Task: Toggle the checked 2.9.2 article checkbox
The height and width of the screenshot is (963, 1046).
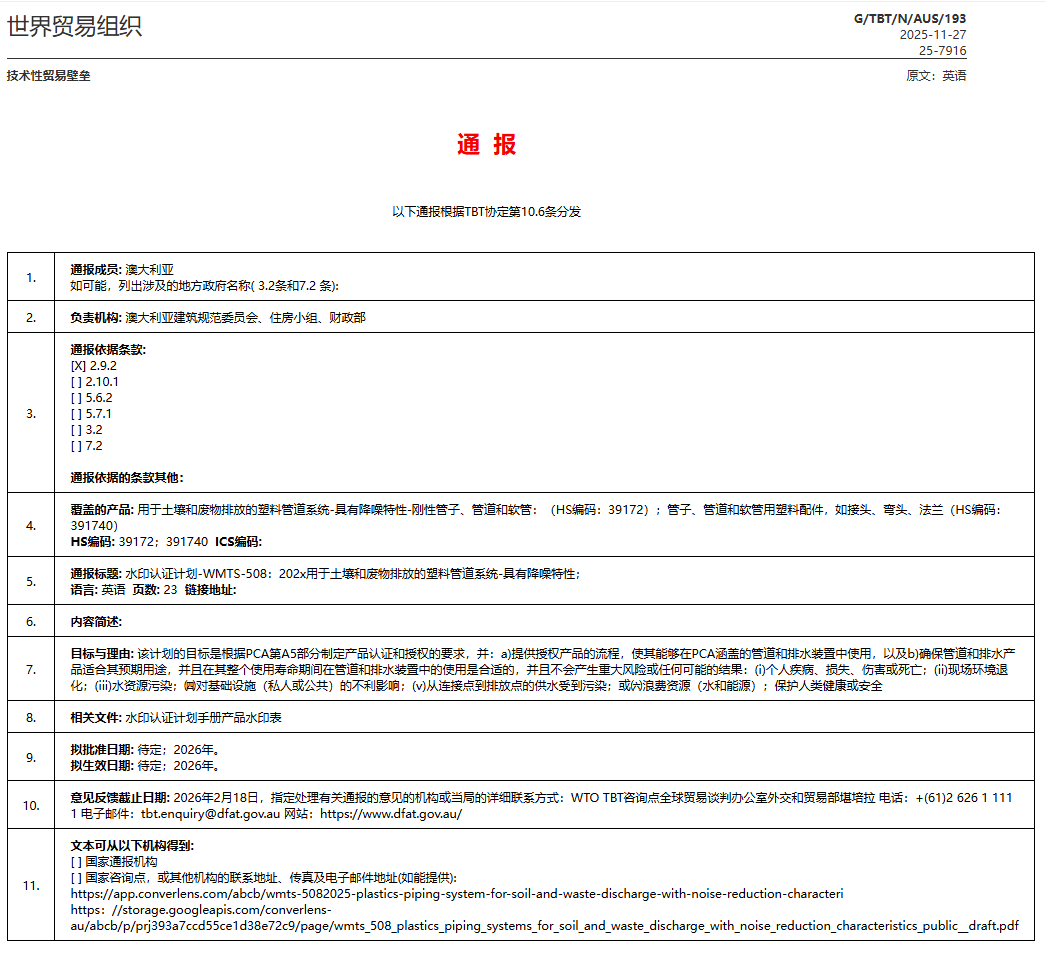Action: click(x=78, y=366)
